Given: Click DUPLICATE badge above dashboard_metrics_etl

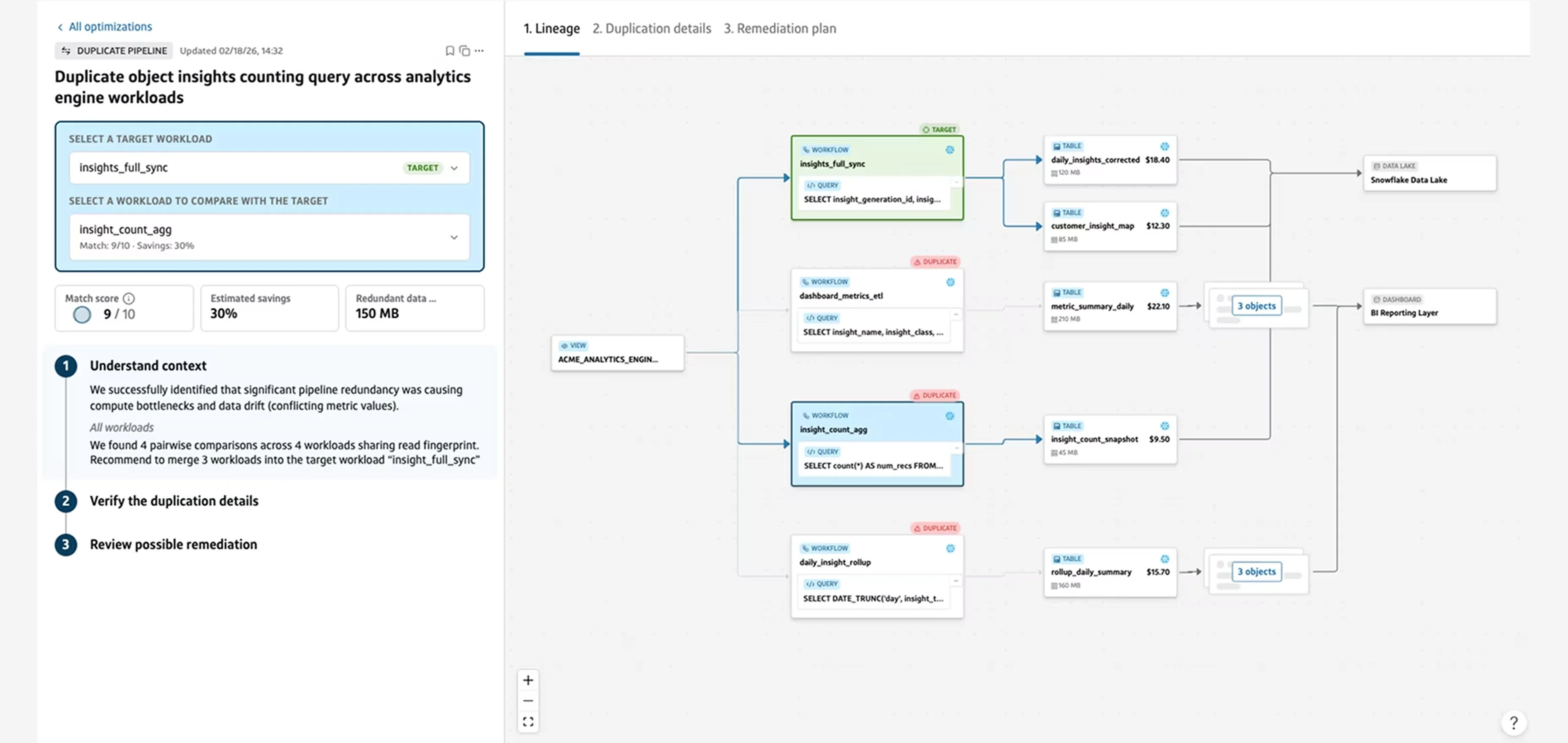Looking at the screenshot, I should tap(935, 262).
